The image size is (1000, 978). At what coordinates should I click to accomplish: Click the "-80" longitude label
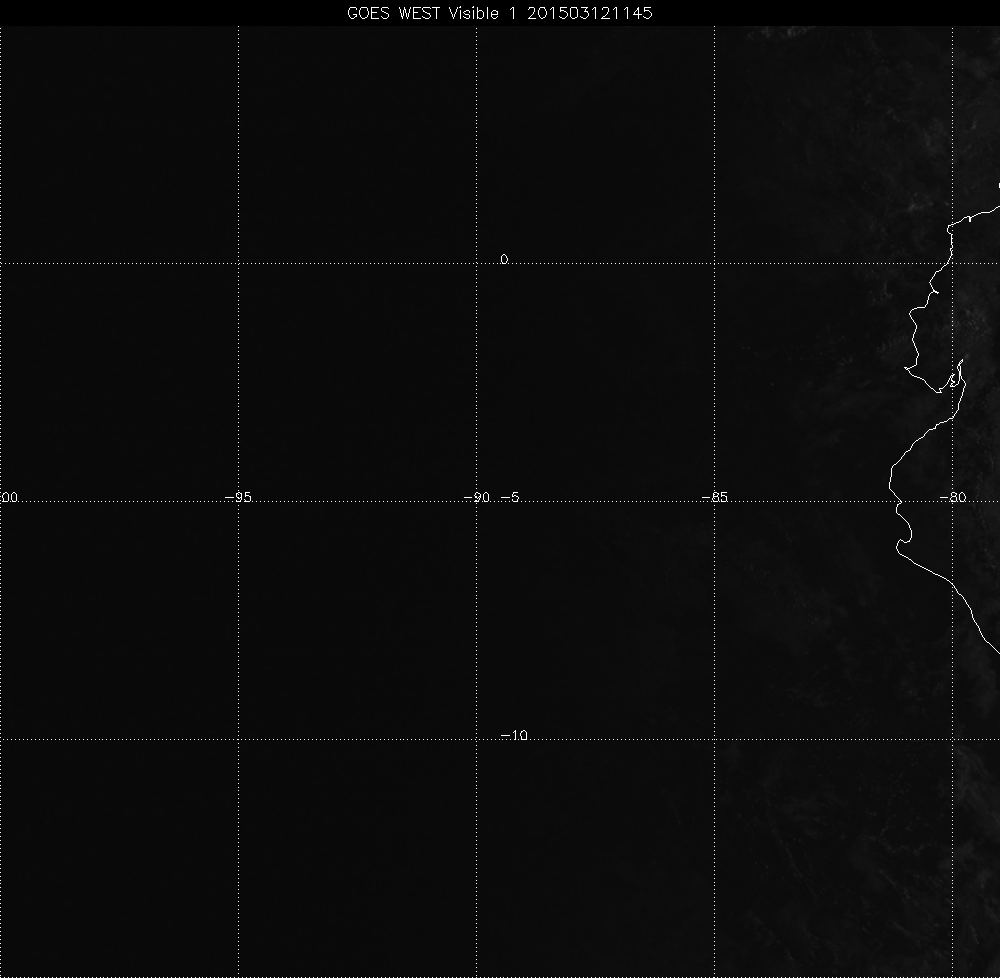pos(953,497)
